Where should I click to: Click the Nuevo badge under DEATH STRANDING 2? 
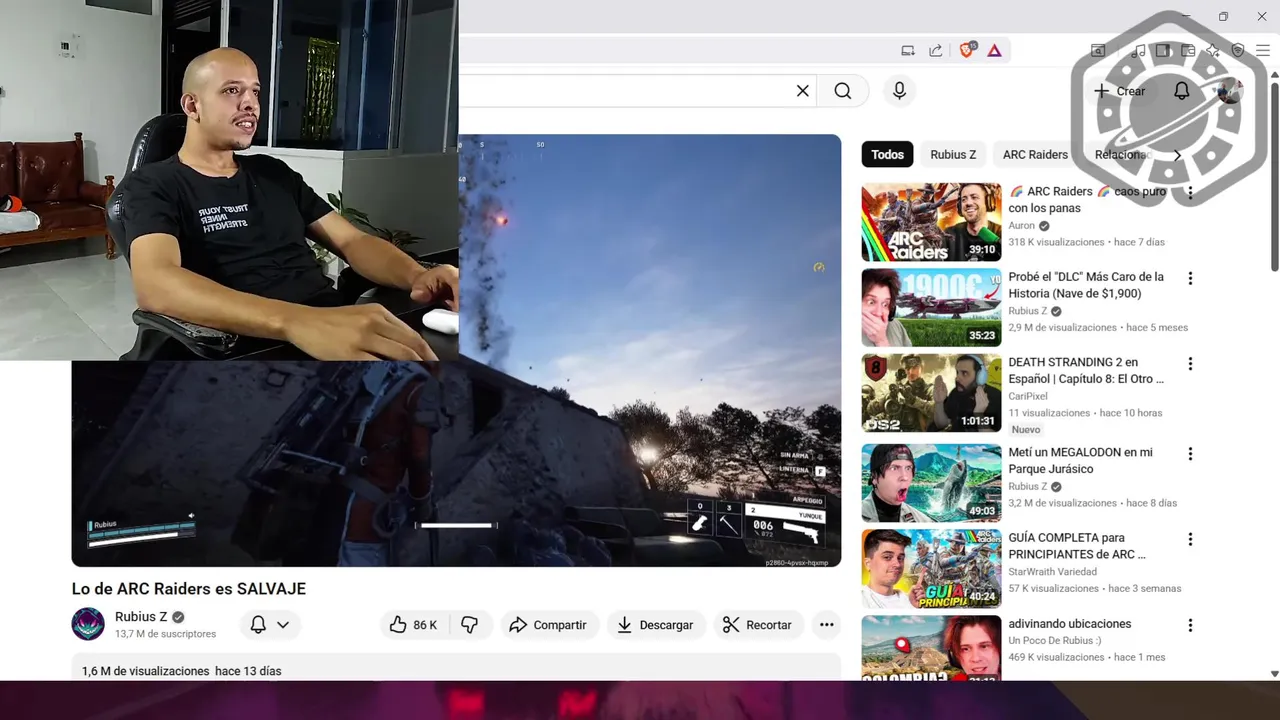point(1026,430)
